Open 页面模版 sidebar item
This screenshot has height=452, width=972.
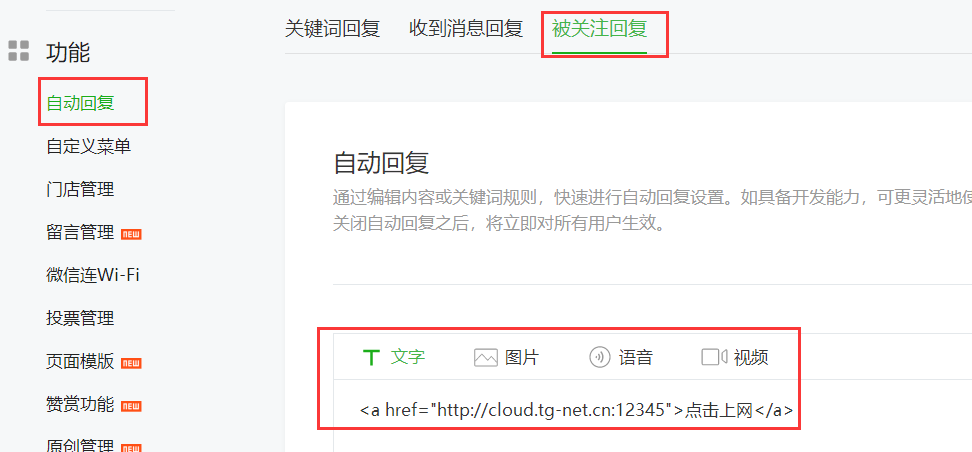[x=81, y=361]
